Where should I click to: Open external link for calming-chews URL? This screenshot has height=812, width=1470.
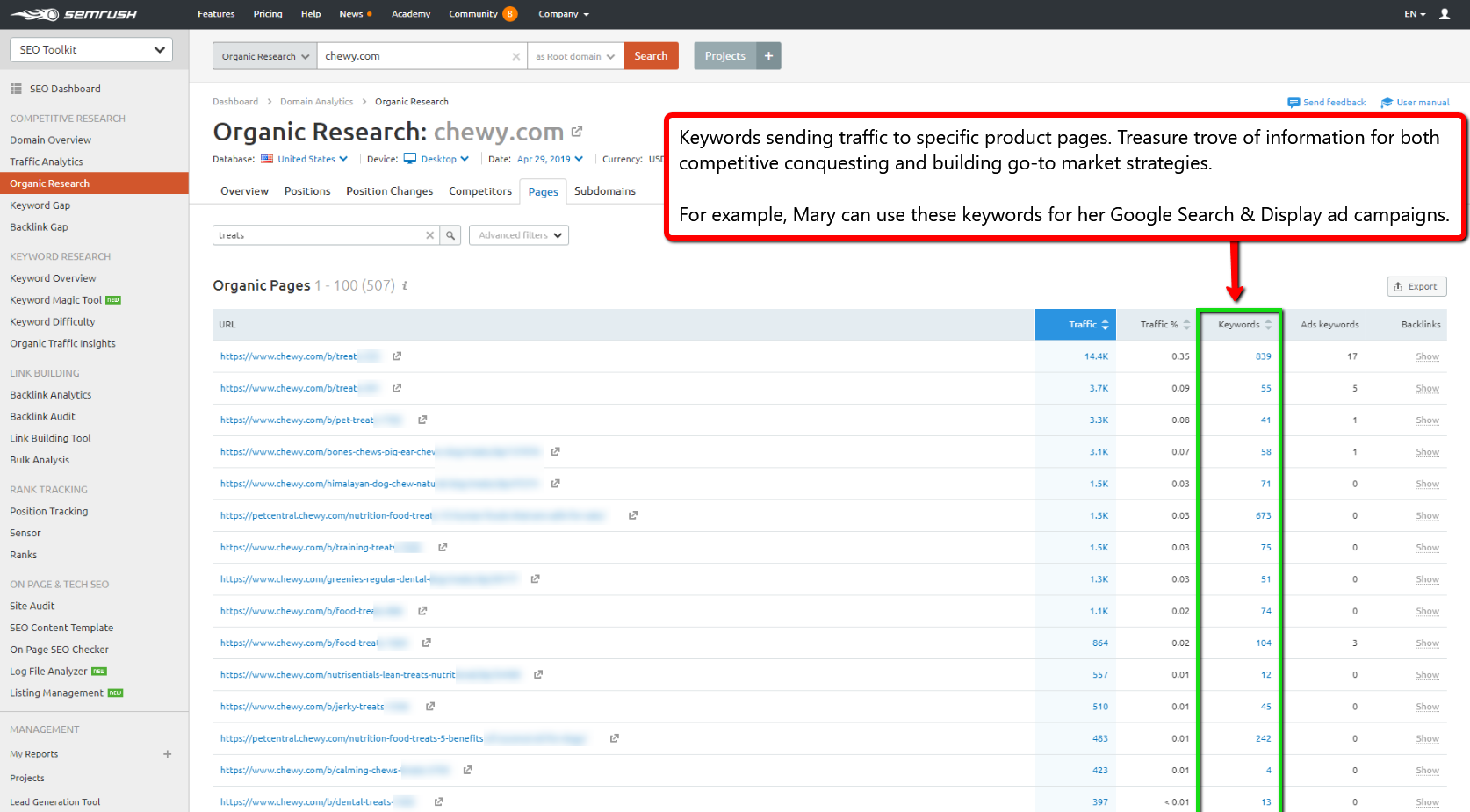[467, 770]
